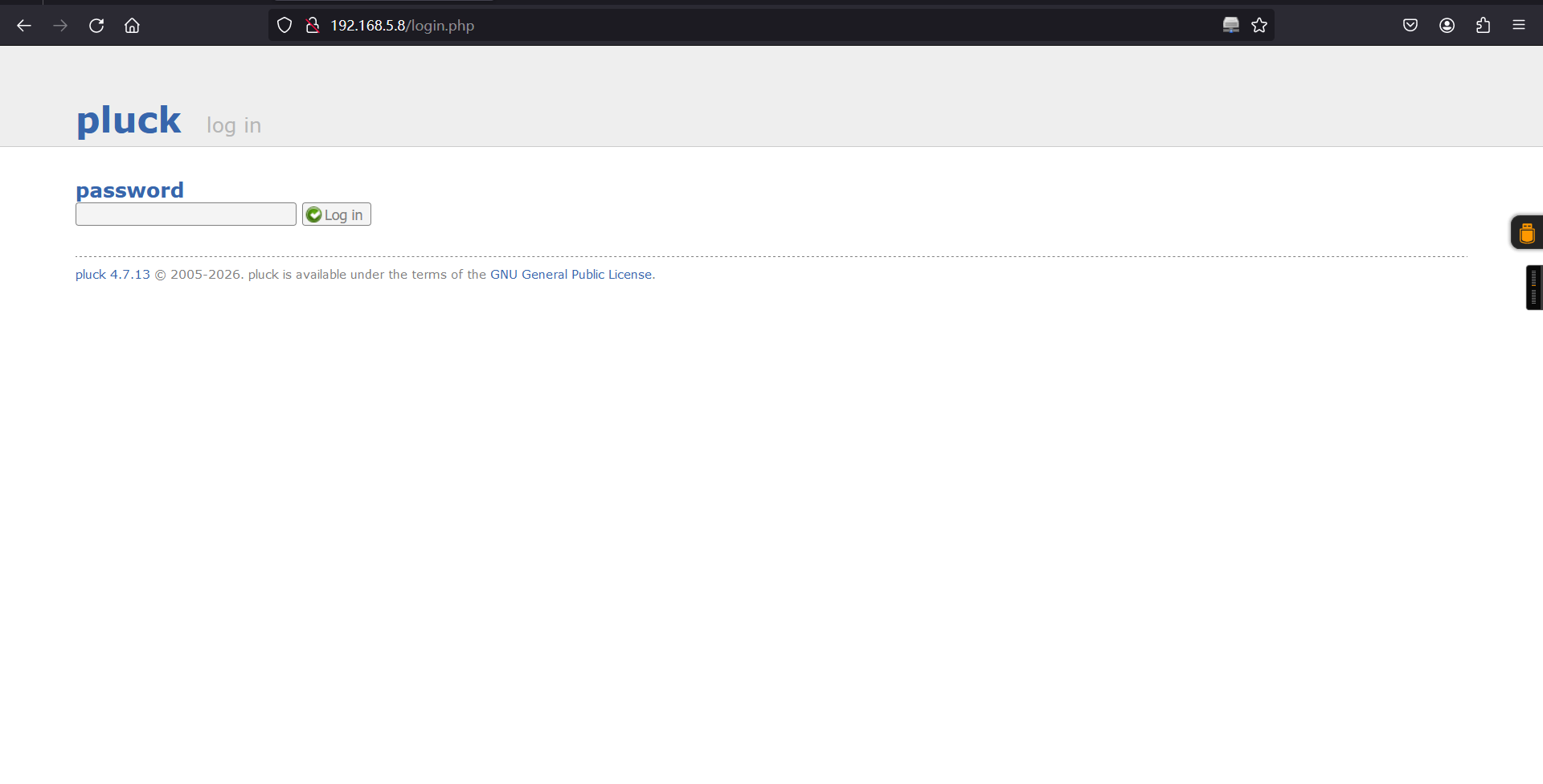Submit with the Log in button
1543x784 pixels.
tap(337, 214)
